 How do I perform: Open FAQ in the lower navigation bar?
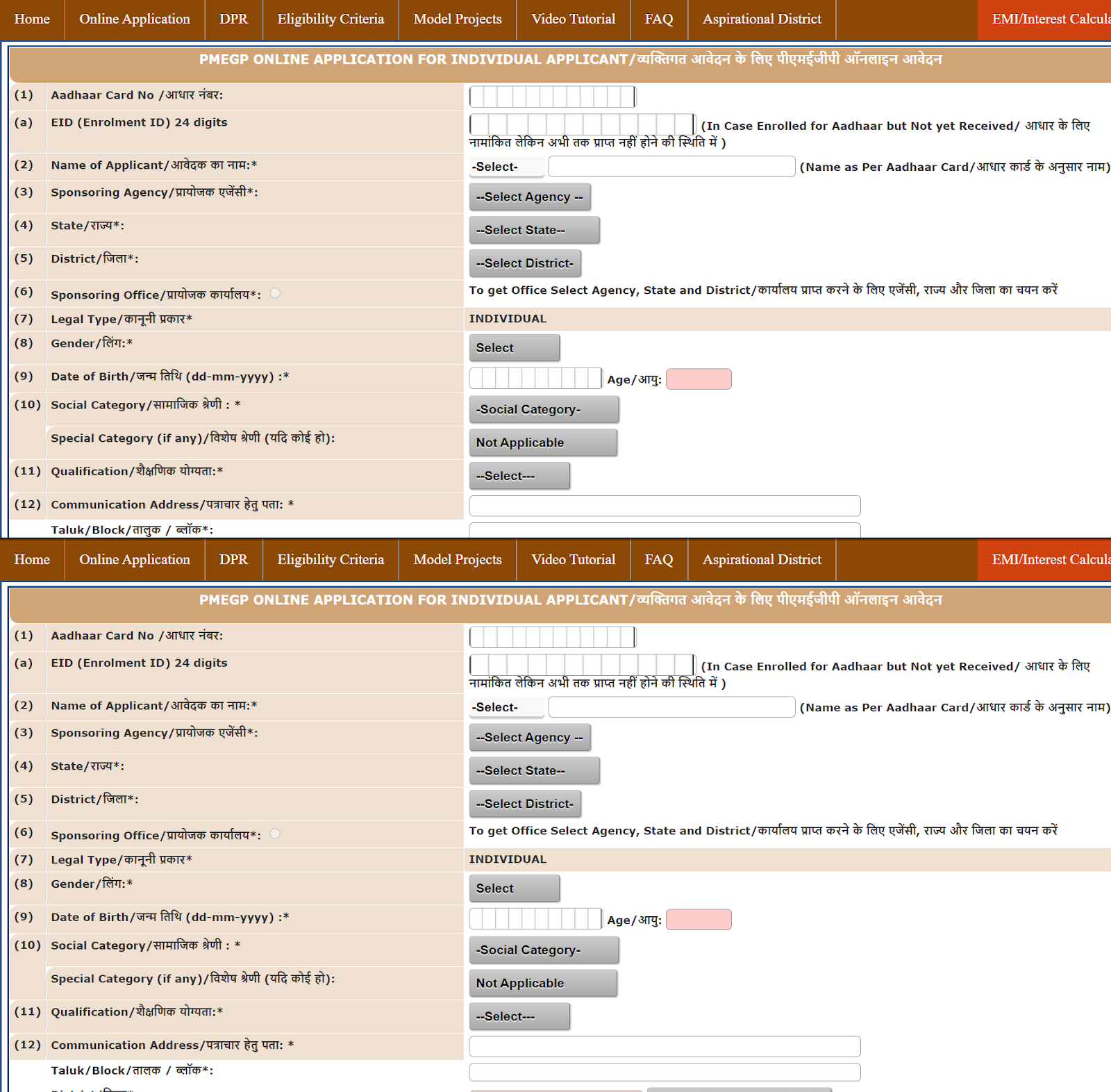(x=659, y=560)
